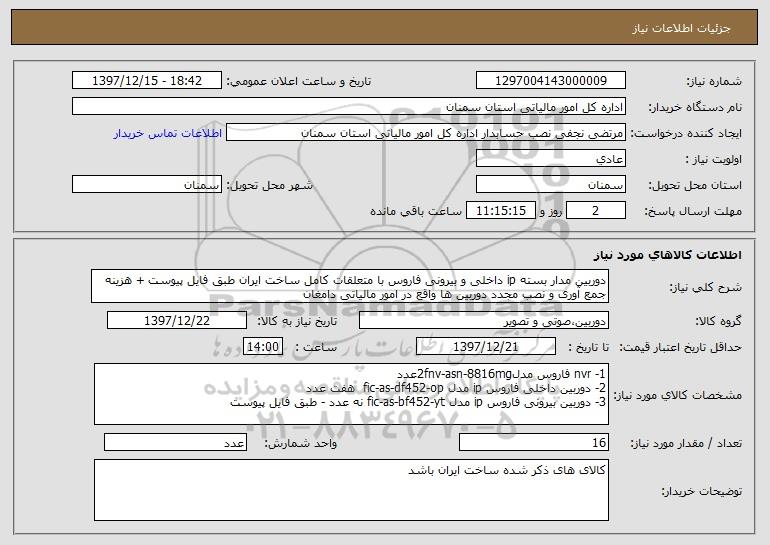Click the remaining time field 11:15:15
770x545 pixels.
(500, 210)
